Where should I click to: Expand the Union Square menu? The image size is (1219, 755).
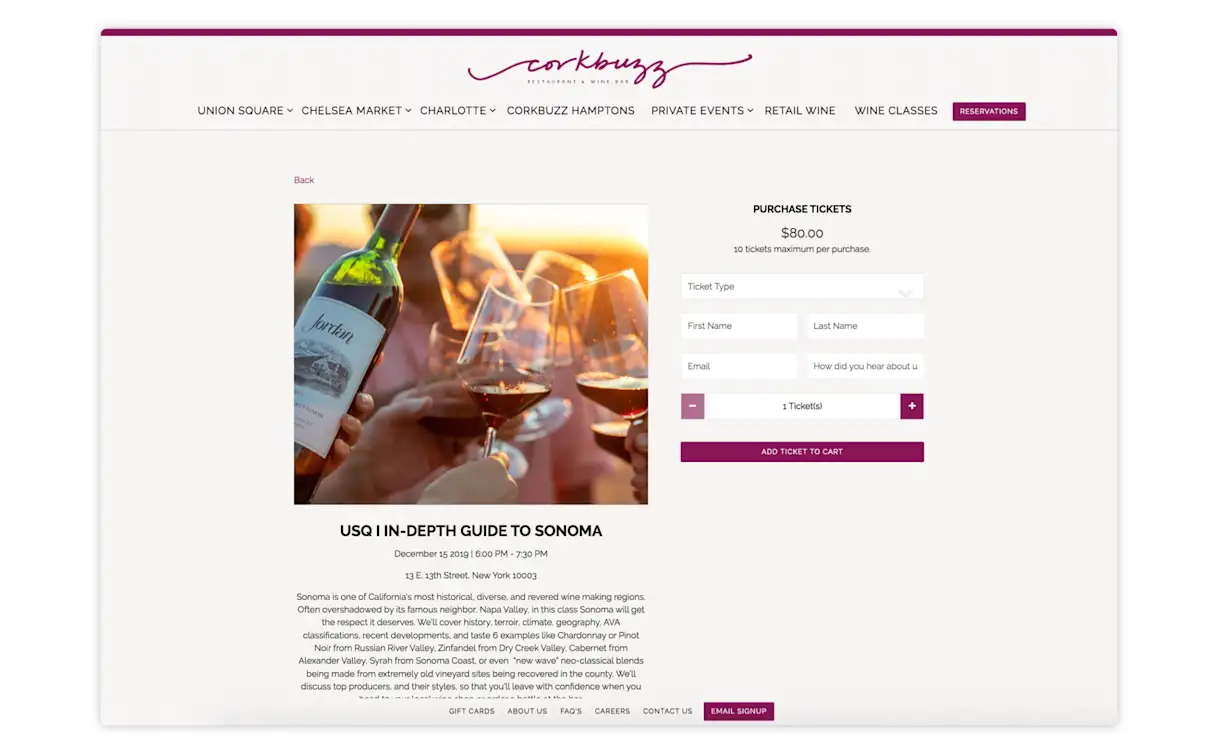coord(245,111)
